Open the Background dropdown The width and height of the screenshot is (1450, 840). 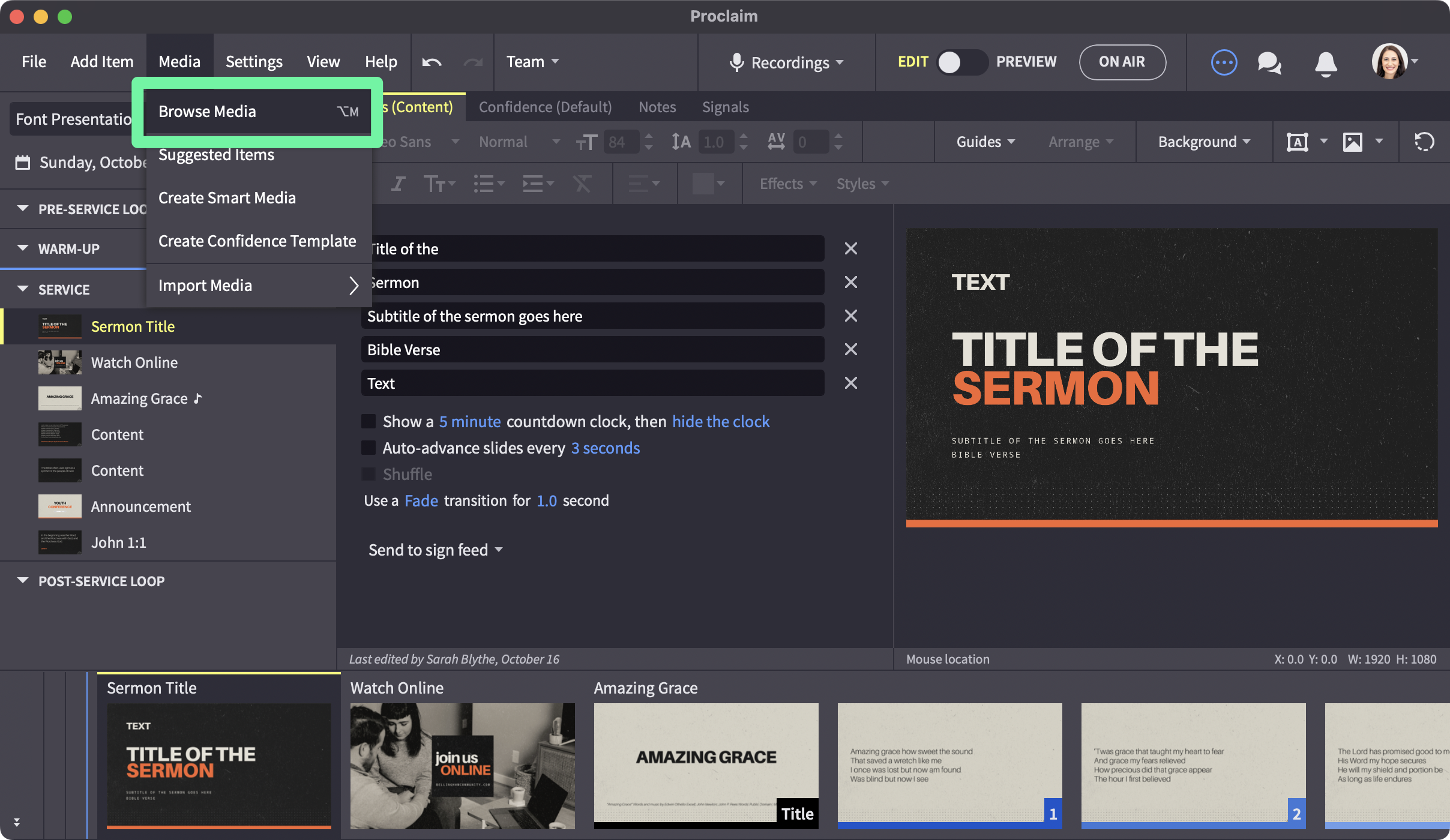pos(1204,142)
